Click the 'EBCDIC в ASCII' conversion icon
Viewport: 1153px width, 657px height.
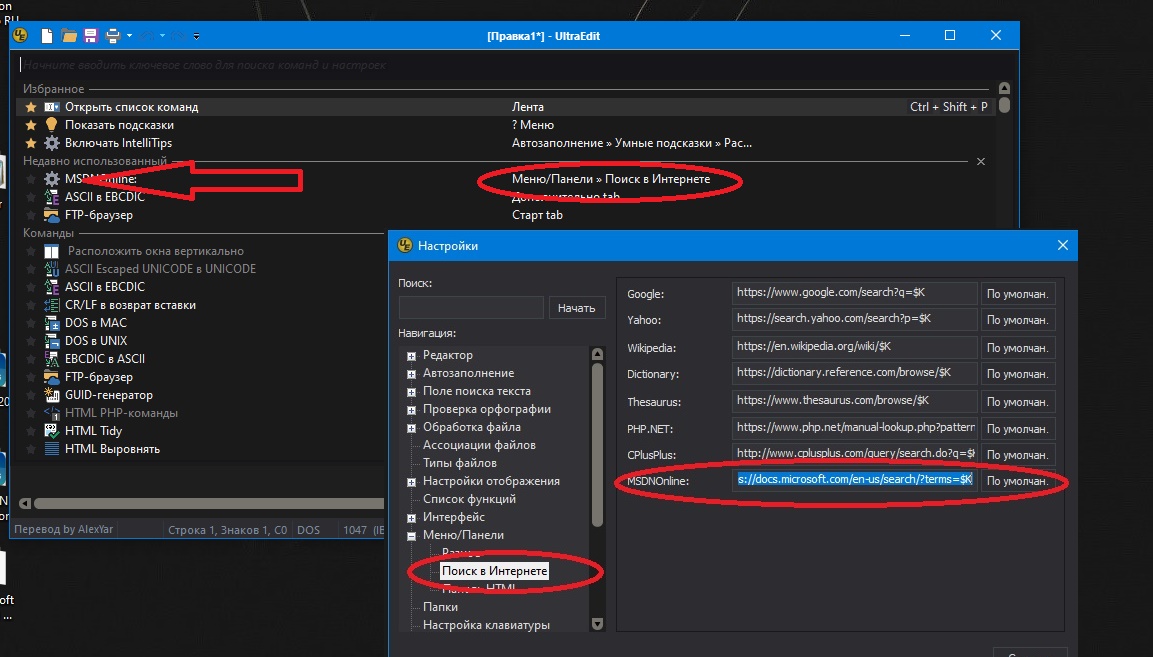(51, 359)
